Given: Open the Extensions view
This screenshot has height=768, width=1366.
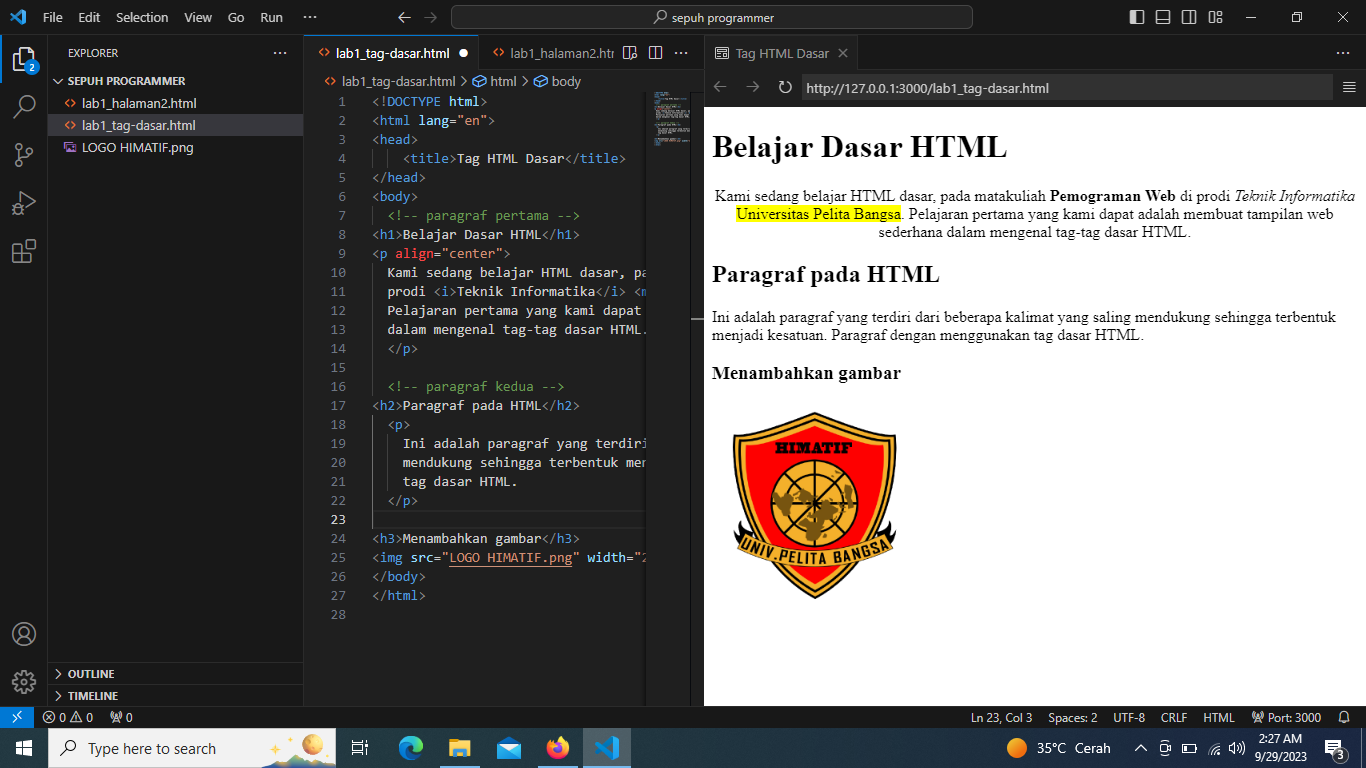Looking at the screenshot, I should pos(24,251).
